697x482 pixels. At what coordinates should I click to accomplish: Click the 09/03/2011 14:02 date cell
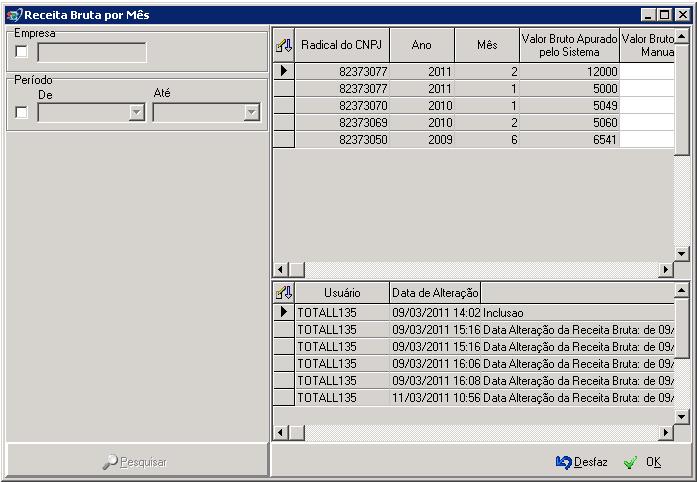pyautogui.click(x=436, y=313)
